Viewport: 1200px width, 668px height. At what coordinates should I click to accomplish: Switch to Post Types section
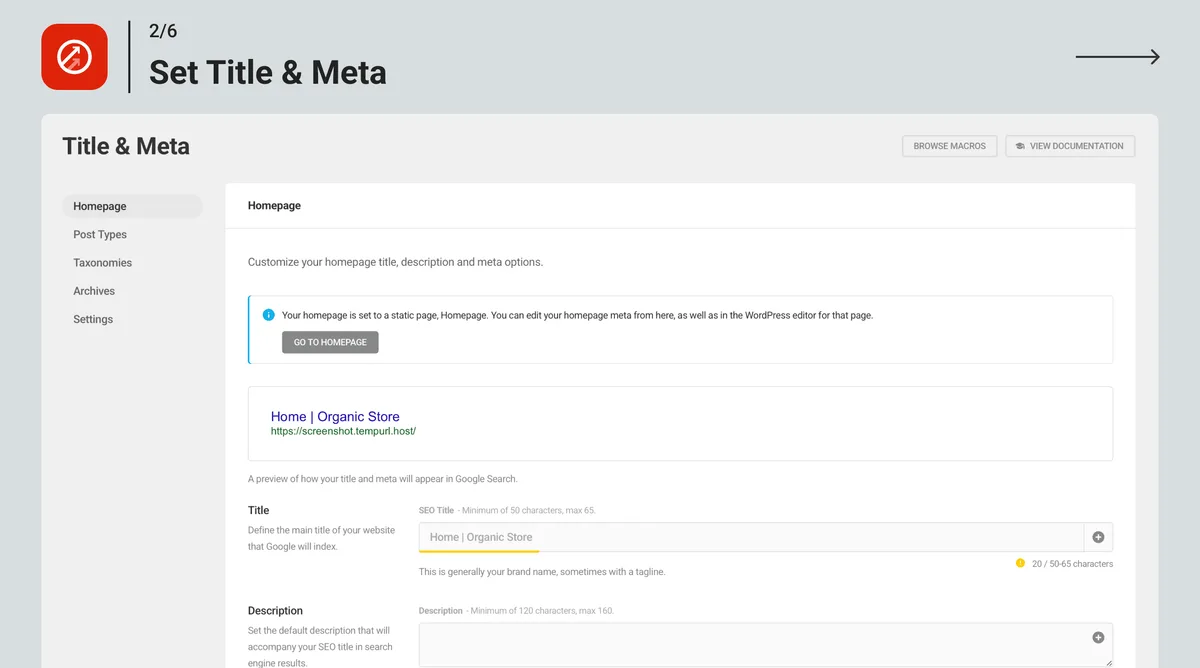point(100,234)
